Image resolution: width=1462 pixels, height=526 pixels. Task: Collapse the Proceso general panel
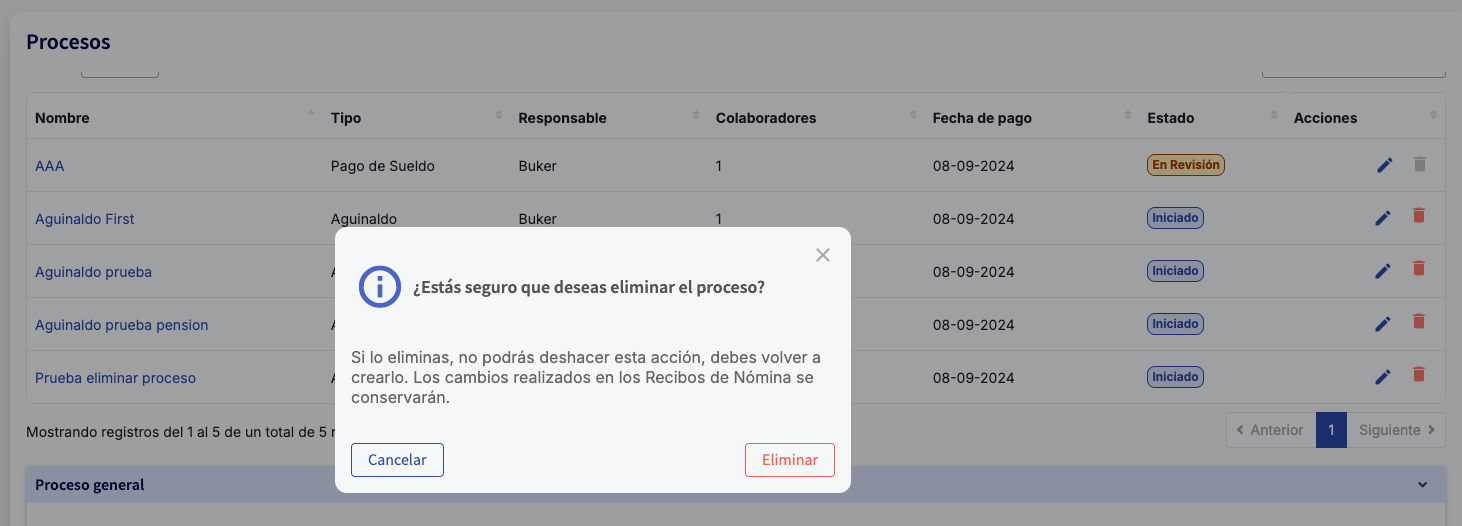click(x=1422, y=485)
